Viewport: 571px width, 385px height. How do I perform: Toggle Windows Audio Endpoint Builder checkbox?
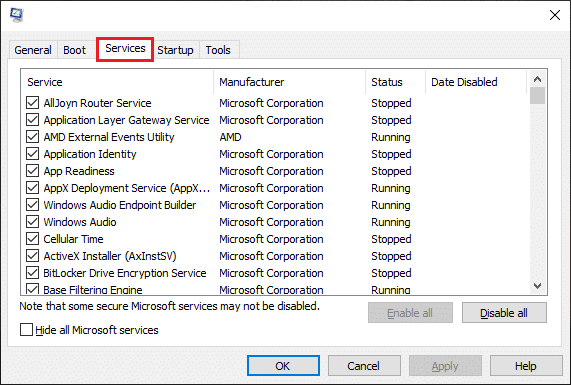click(32, 205)
